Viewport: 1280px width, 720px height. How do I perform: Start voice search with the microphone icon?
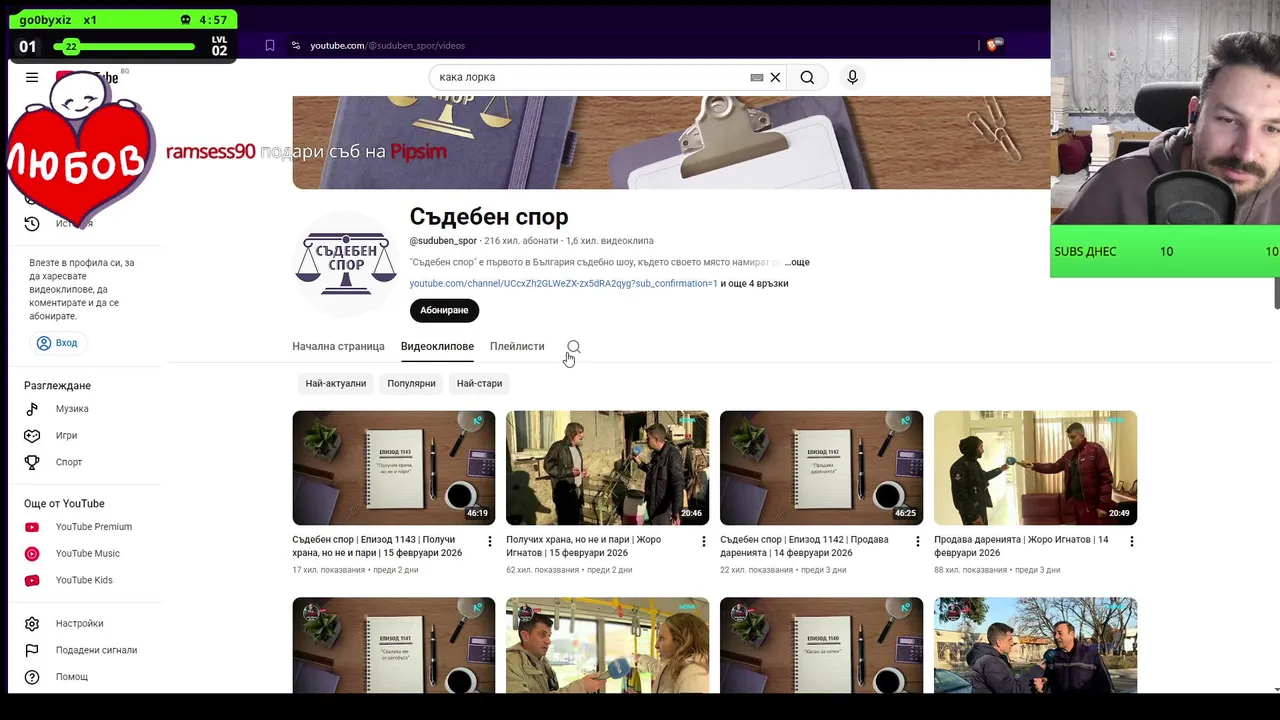tap(852, 77)
